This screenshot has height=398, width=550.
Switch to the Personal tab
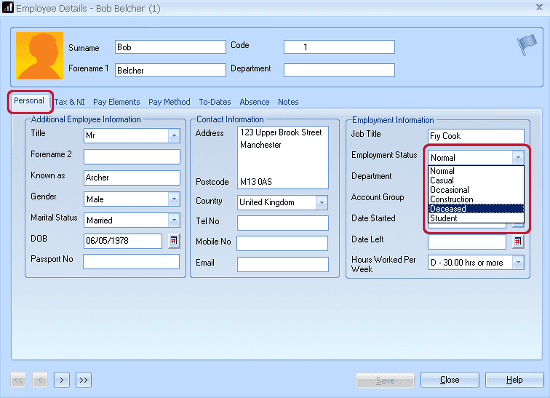point(29,101)
